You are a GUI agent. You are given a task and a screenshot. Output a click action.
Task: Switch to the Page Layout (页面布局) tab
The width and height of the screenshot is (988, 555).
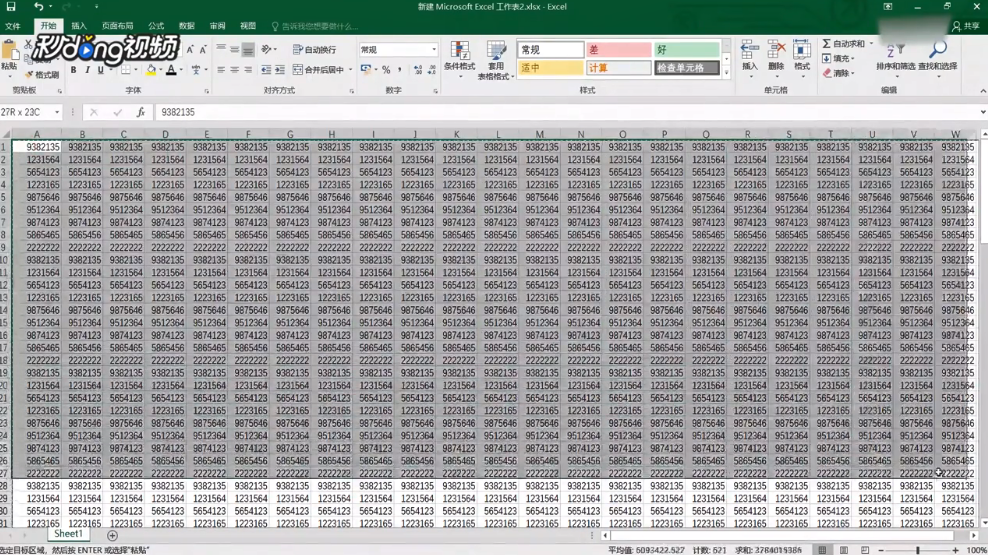pos(117,26)
